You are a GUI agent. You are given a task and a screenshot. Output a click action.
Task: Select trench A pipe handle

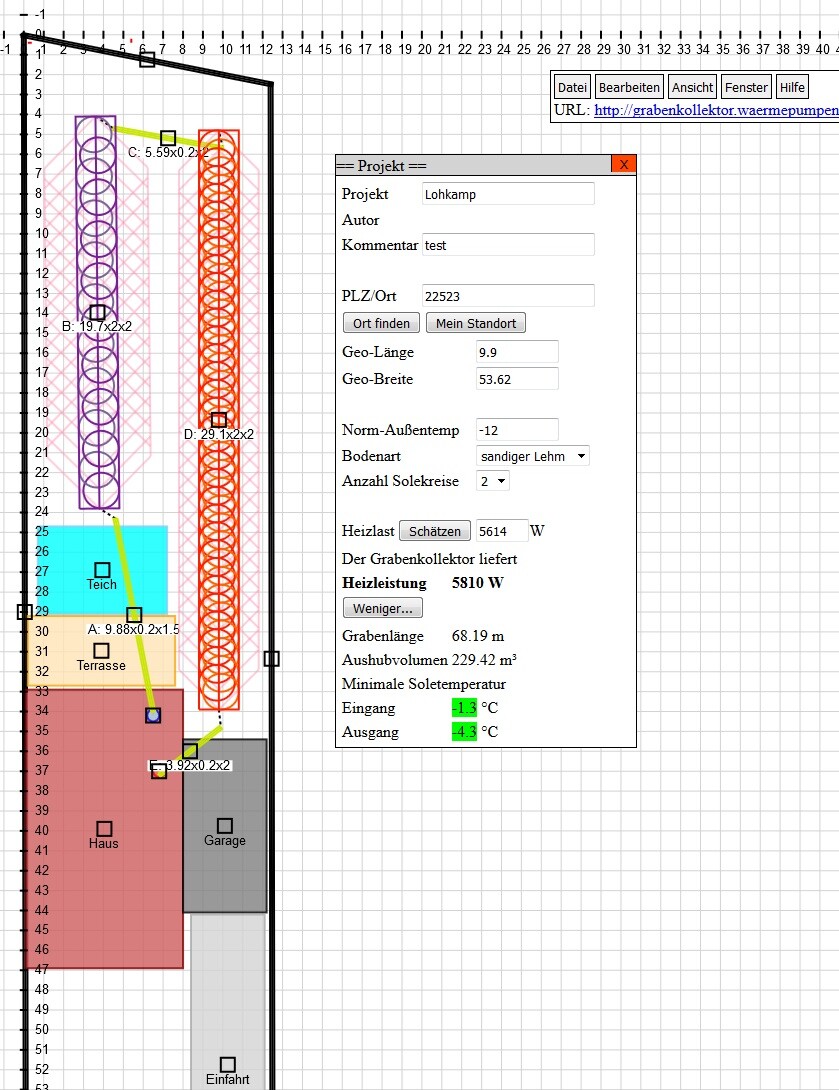click(x=134, y=615)
